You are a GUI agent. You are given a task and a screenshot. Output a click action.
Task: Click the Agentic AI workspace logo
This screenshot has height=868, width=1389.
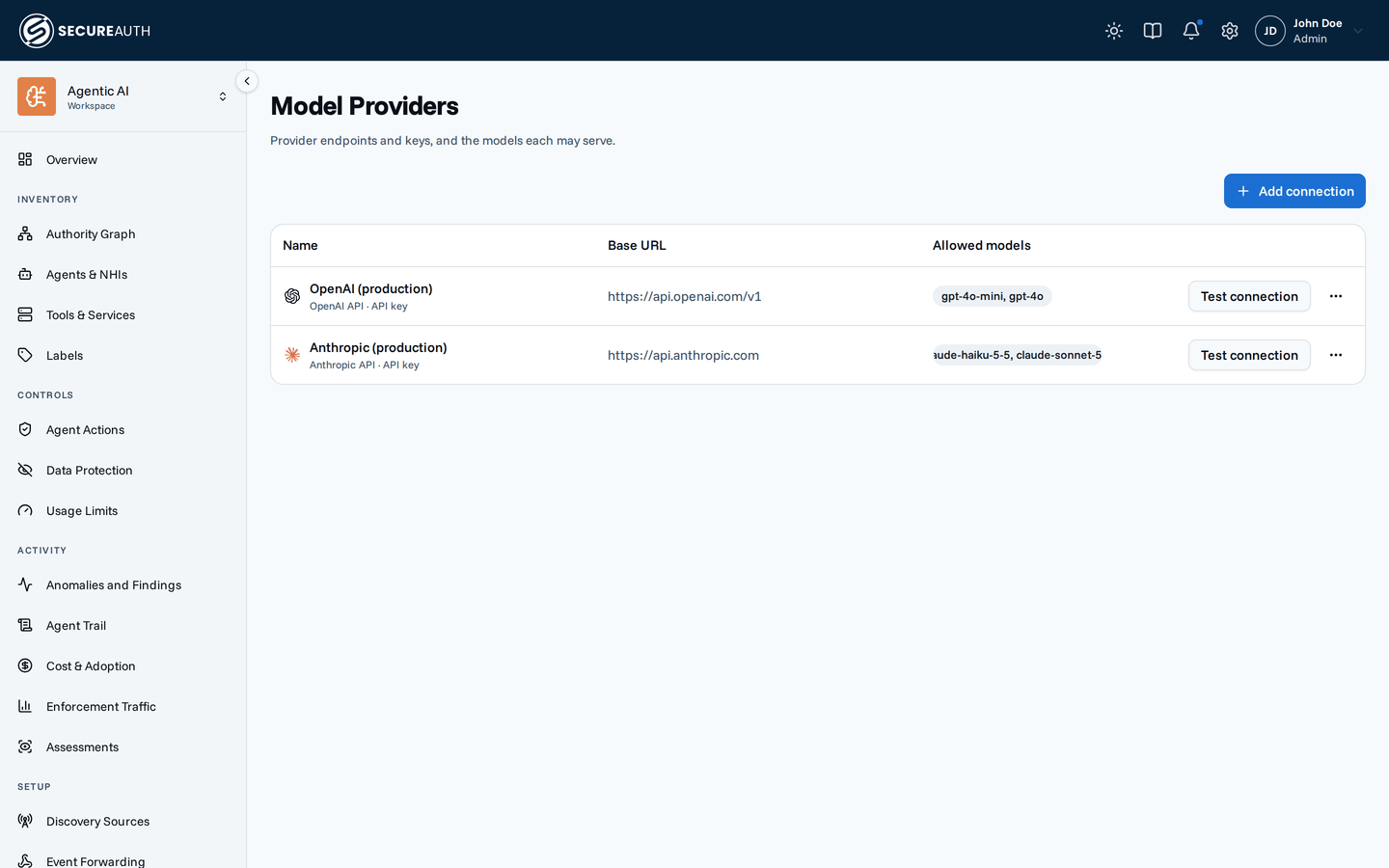coord(37,96)
